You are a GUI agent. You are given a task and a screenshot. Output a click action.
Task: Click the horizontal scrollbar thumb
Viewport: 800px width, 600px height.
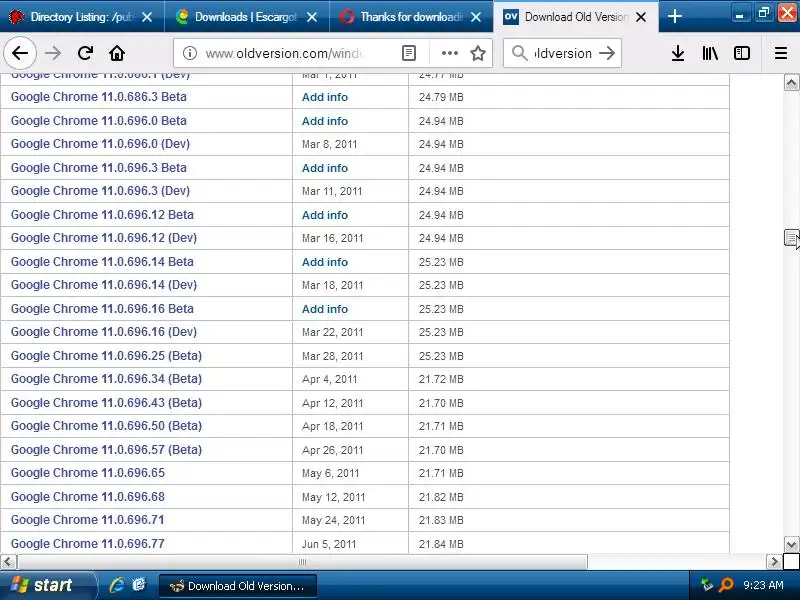(x=302, y=562)
